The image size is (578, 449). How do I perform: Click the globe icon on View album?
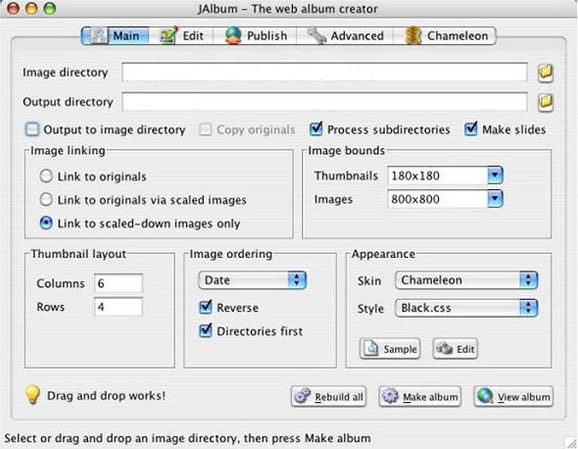[x=485, y=396]
